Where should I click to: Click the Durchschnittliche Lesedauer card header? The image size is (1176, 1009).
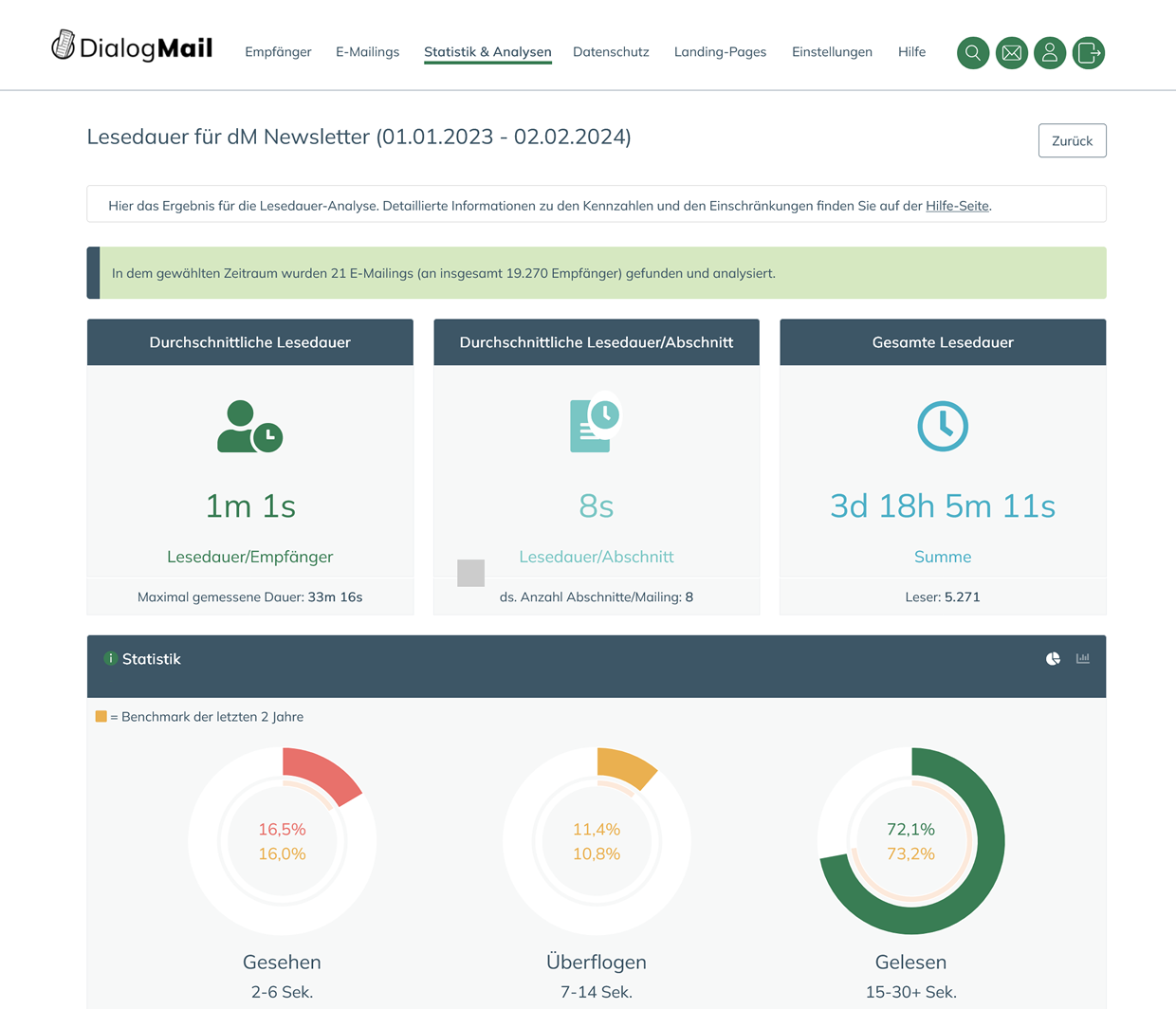(x=250, y=342)
